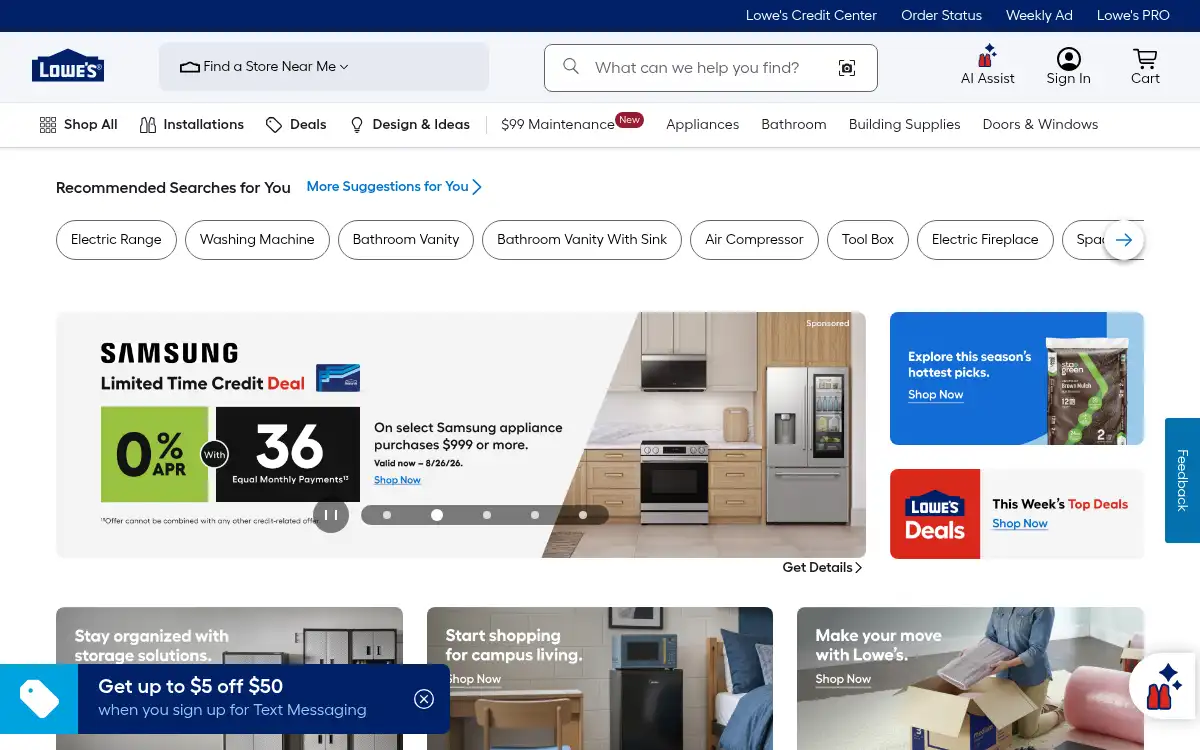
Task: Go to Bathroom category
Action: [x=794, y=125]
